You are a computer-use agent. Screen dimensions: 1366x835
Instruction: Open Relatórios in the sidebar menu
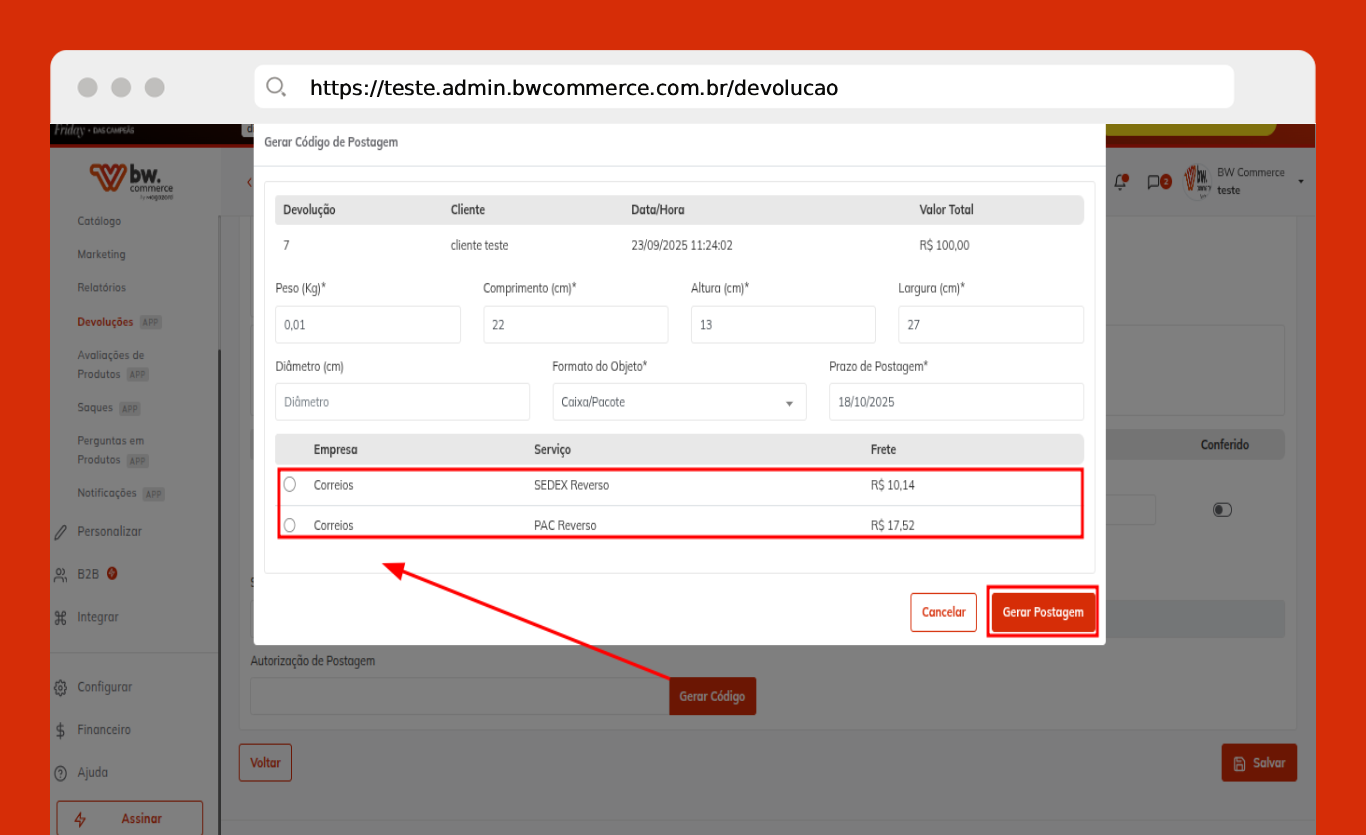point(102,288)
